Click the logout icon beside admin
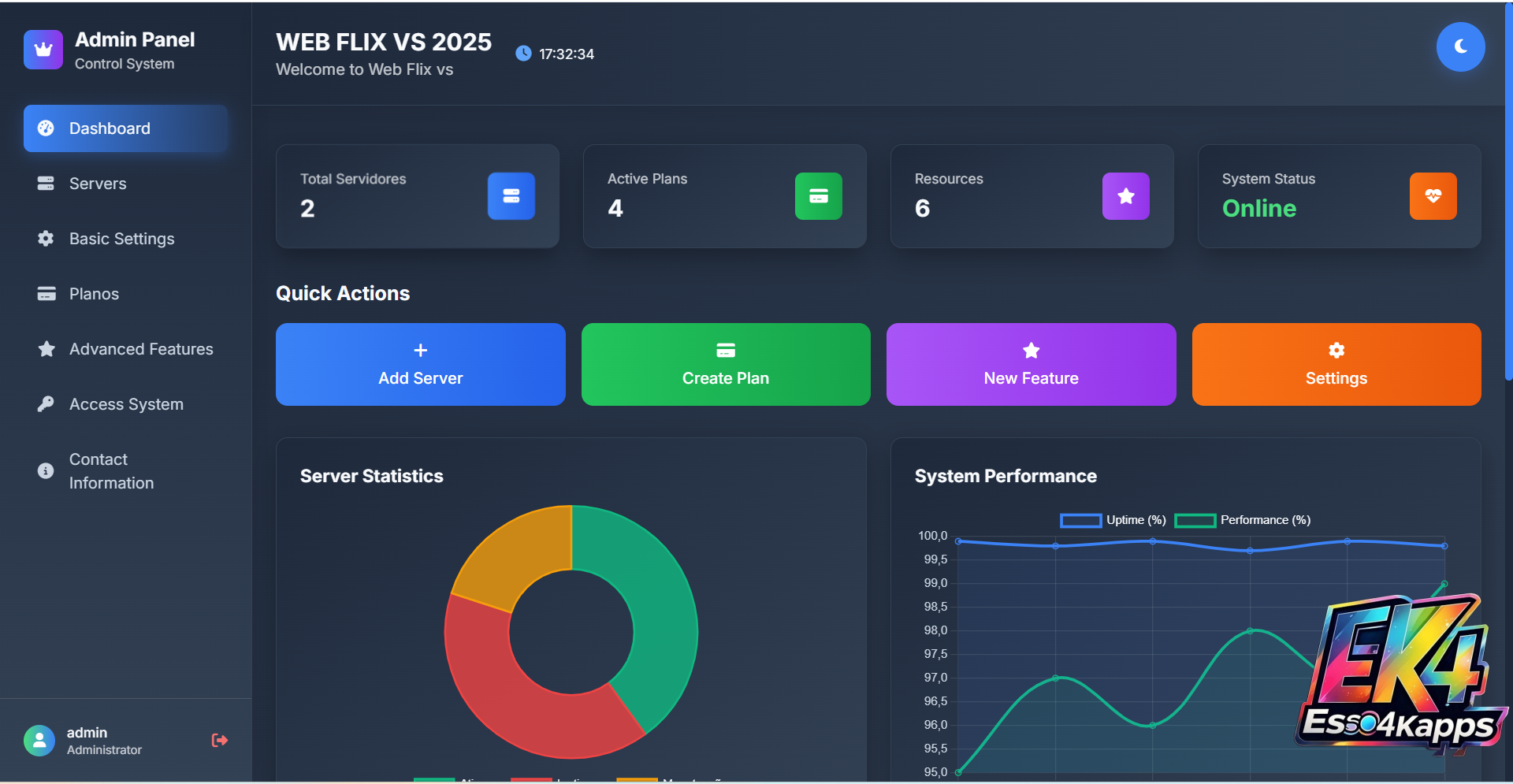 220,740
